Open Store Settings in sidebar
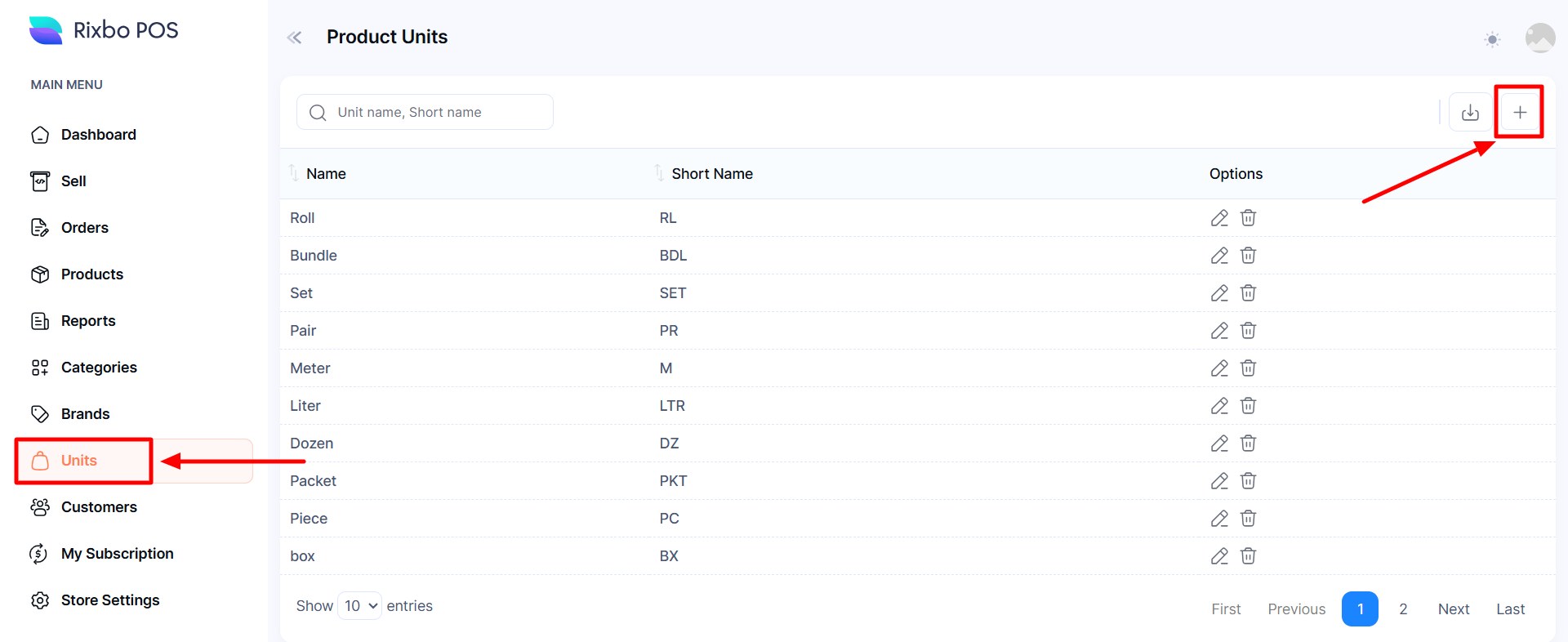Viewport: 1568px width, 642px height. point(109,600)
